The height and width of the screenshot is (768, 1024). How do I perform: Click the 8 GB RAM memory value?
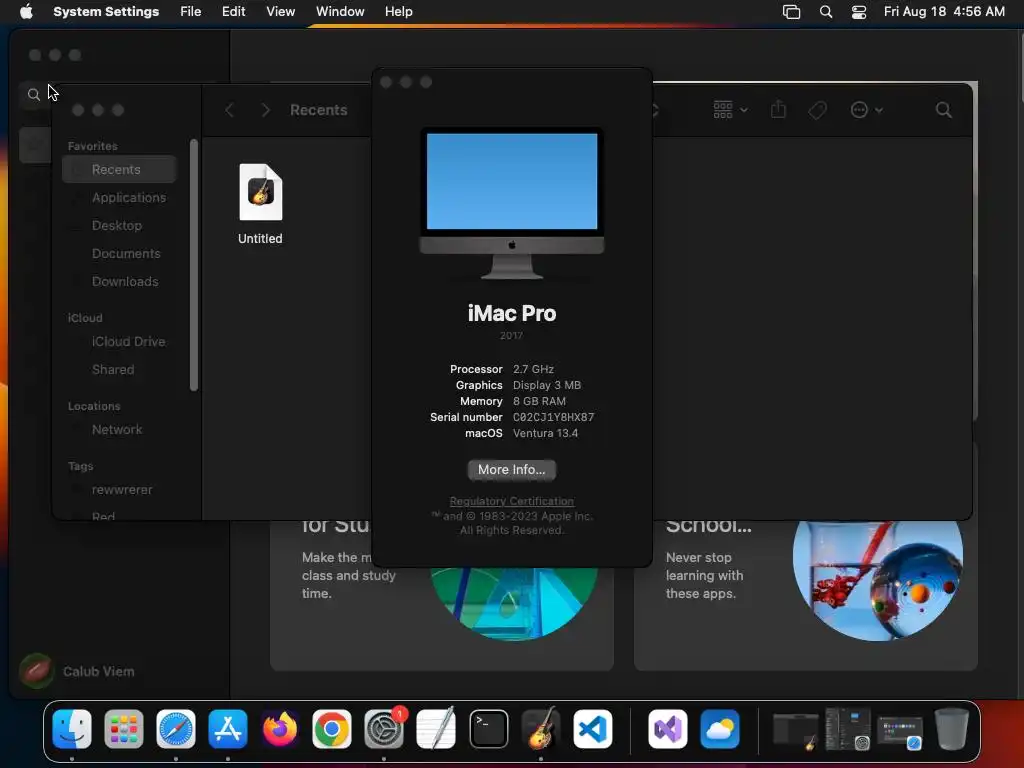click(539, 401)
